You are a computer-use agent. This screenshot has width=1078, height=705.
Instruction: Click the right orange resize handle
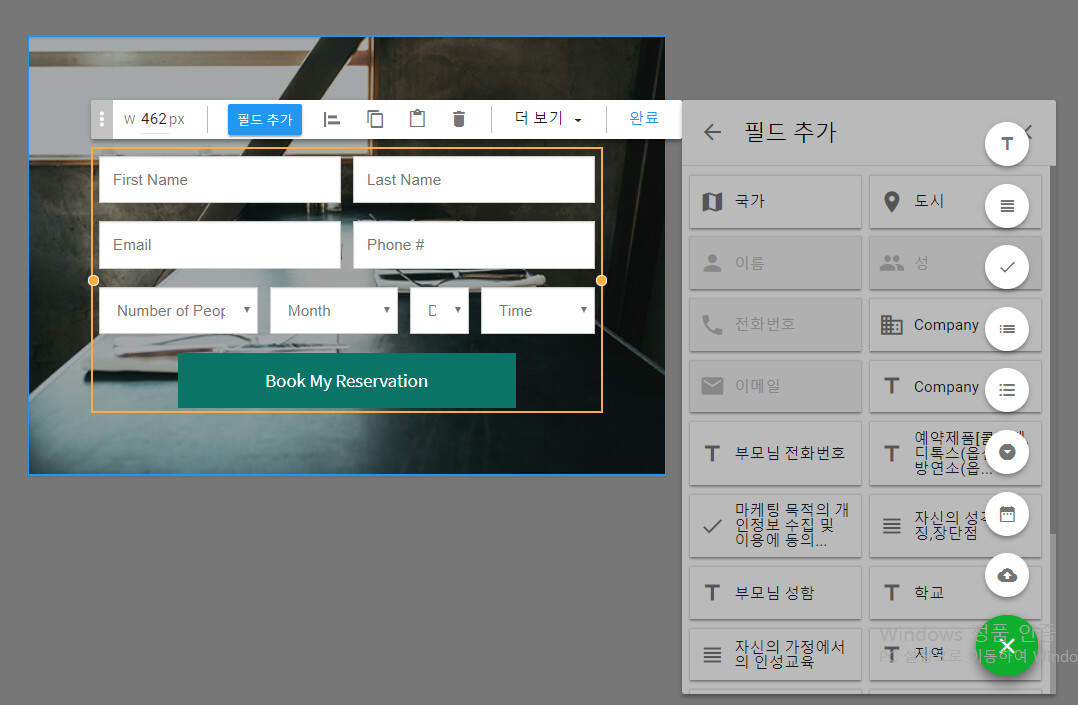click(602, 280)
